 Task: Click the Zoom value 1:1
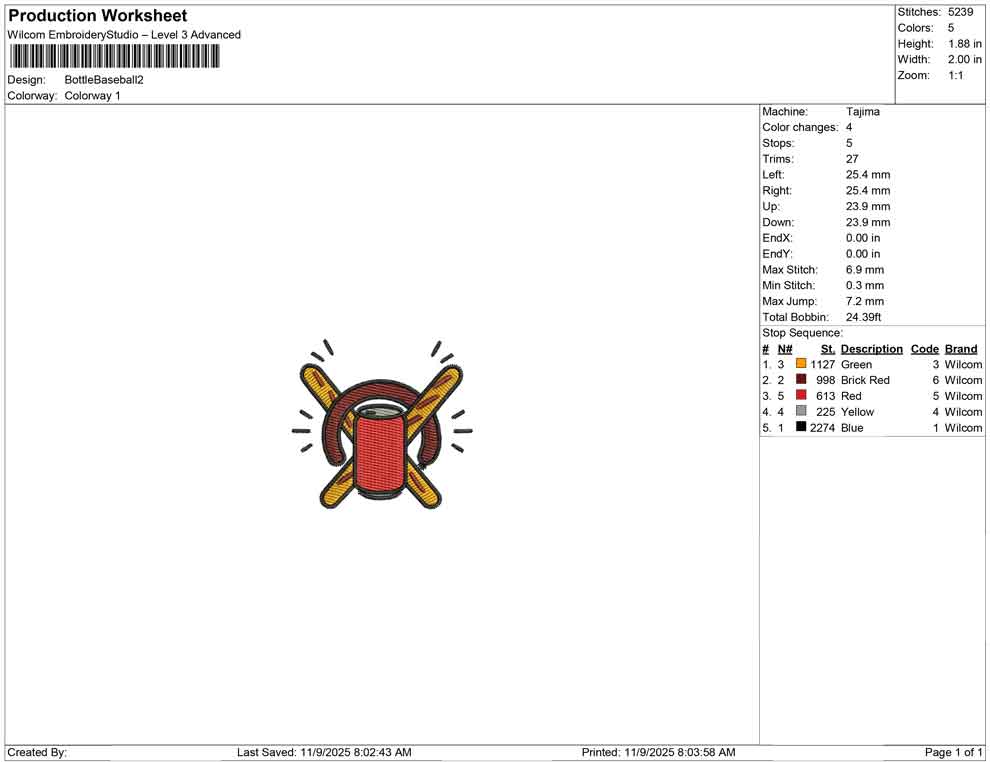pyautogui.click(x=956, y=75)
